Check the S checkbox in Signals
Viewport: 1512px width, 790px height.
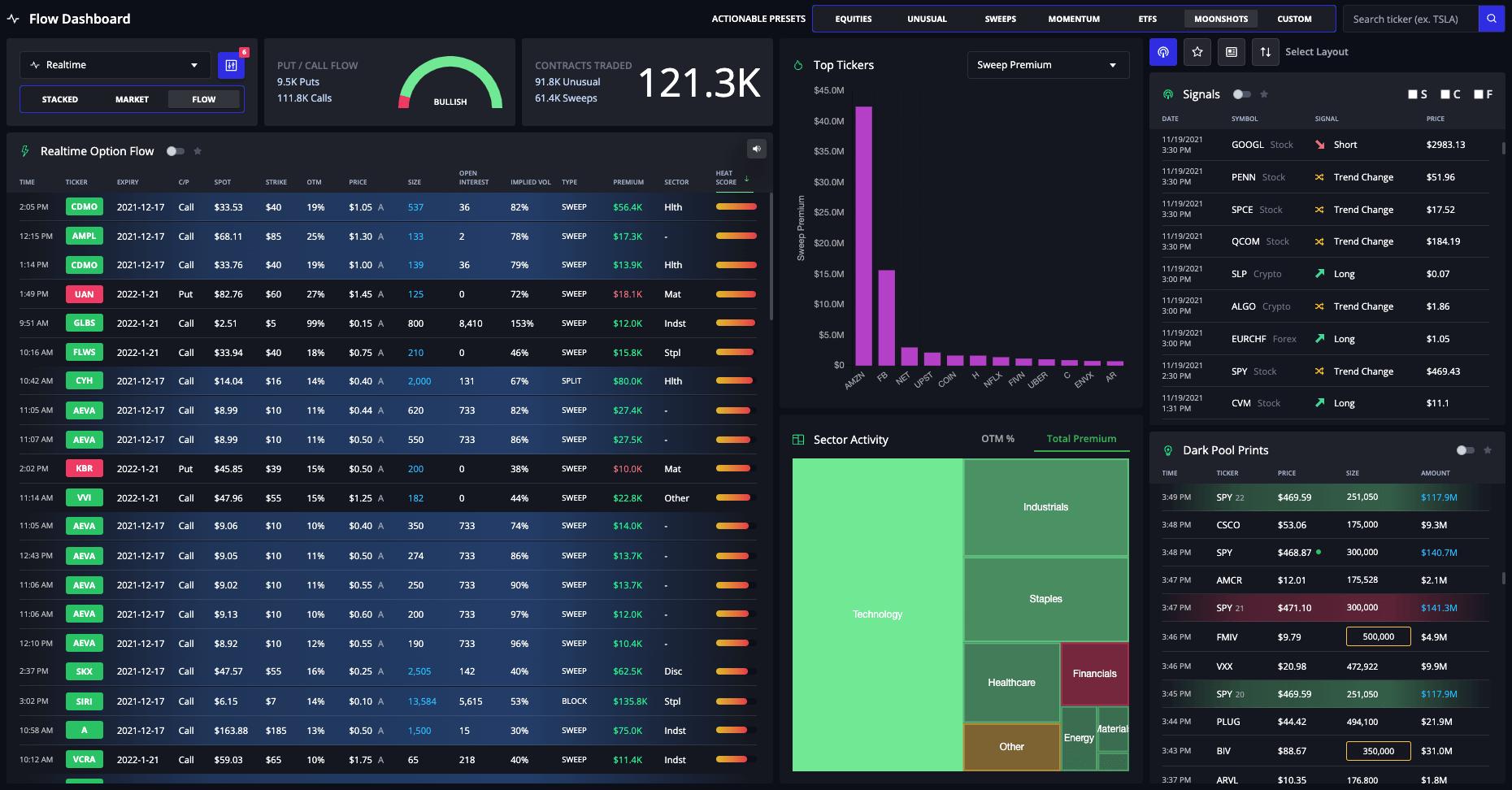(1413, 94)
